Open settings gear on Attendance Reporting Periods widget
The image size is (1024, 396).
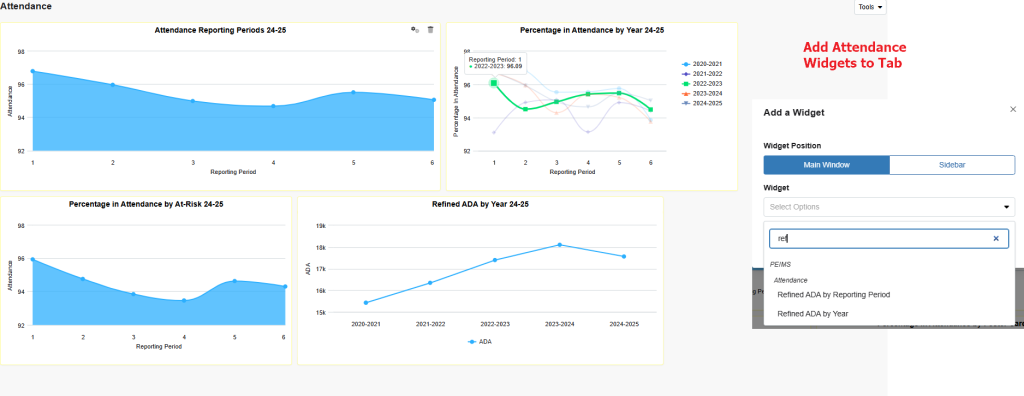414,29
